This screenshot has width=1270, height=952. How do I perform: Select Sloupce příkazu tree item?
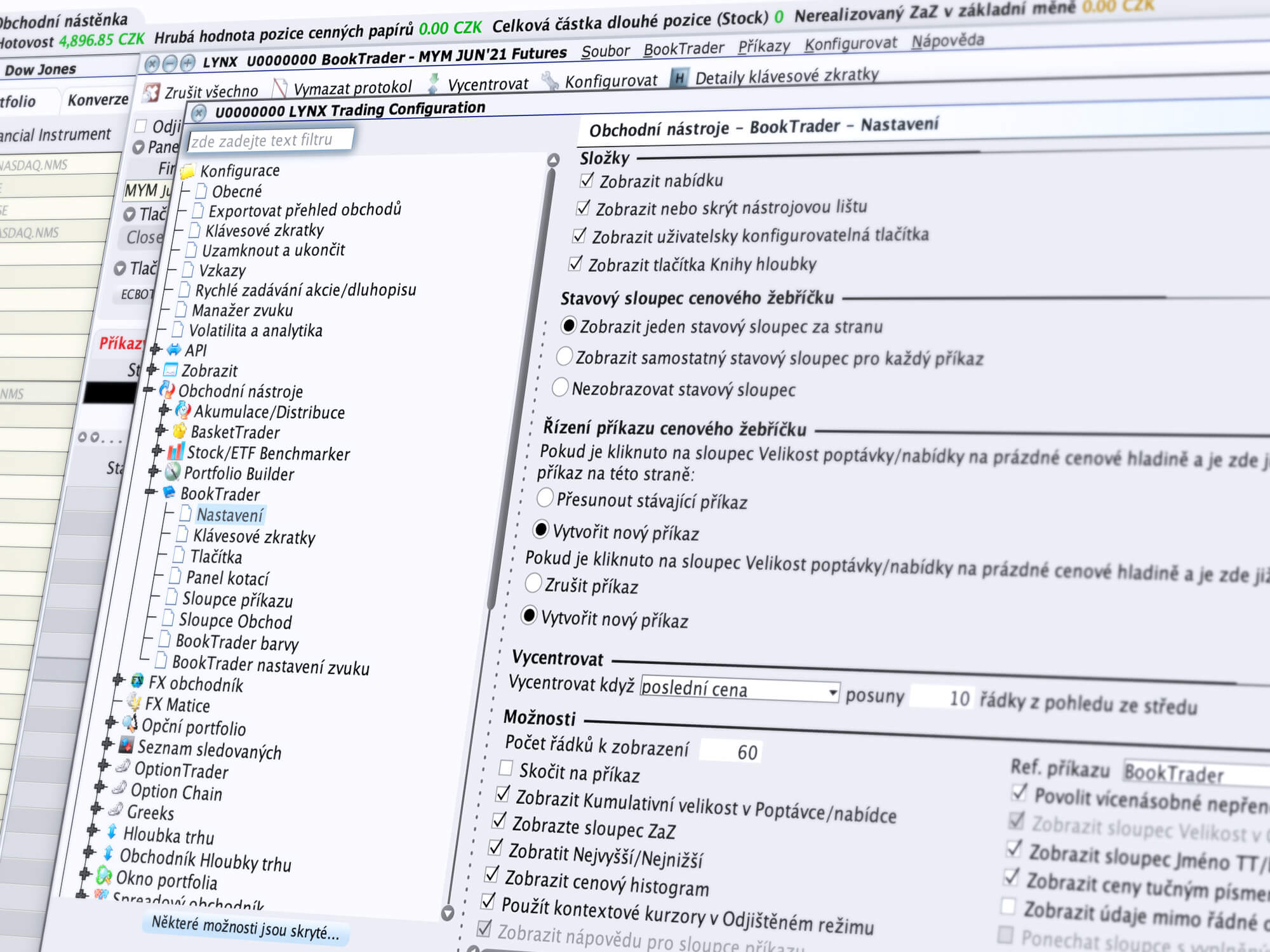[x=237, y=599]
